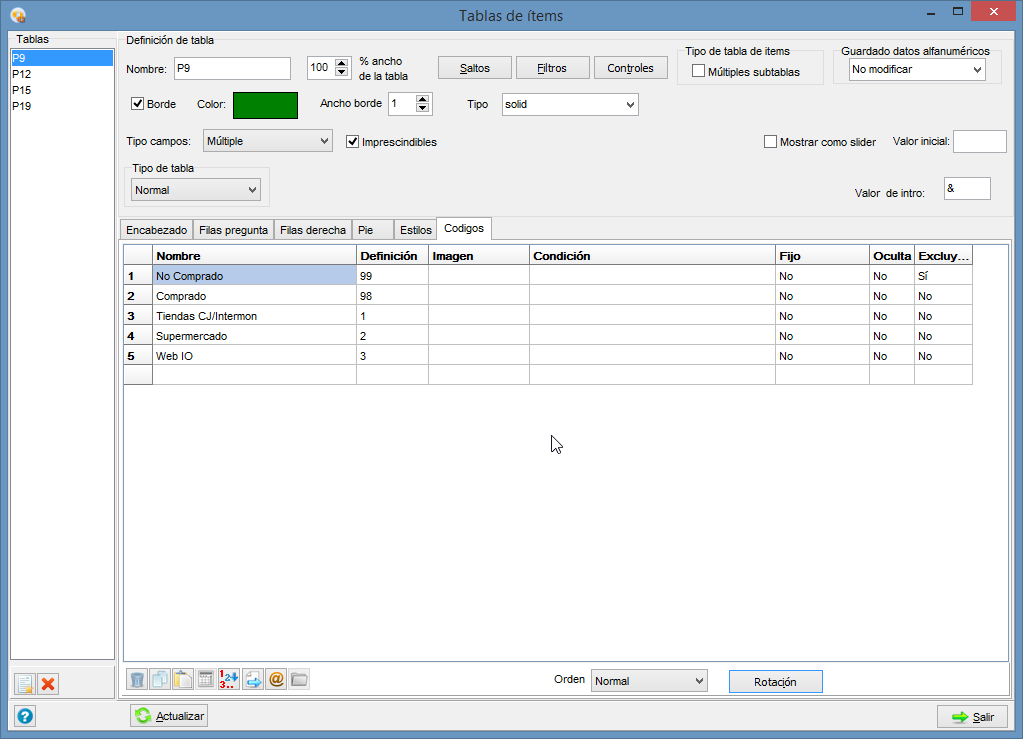Screen dimensions: 1023x739
Task: Increase % ancho de la tabla value
Action: tap(341, 63)
